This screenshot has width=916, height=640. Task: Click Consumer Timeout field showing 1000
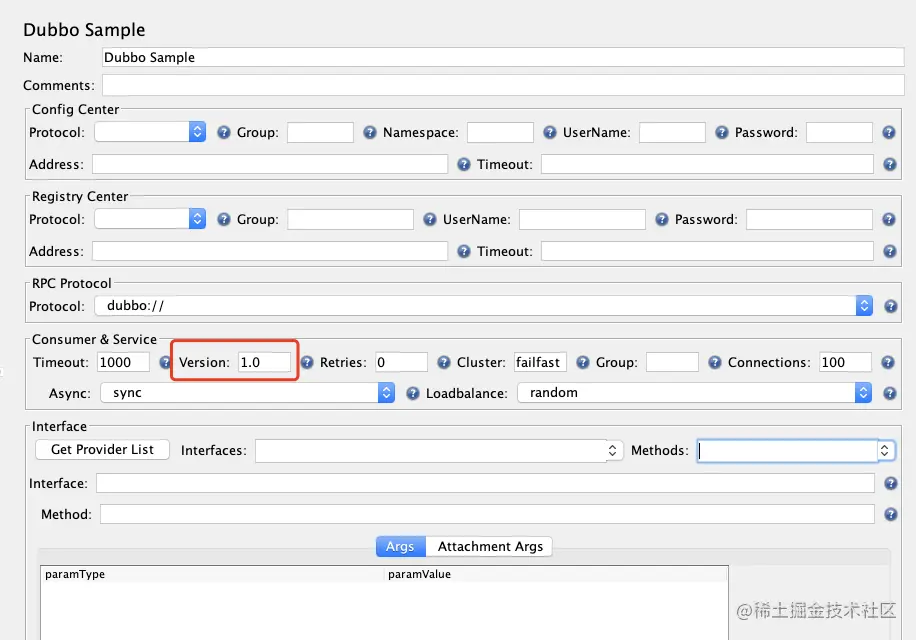tap(123, 362)
